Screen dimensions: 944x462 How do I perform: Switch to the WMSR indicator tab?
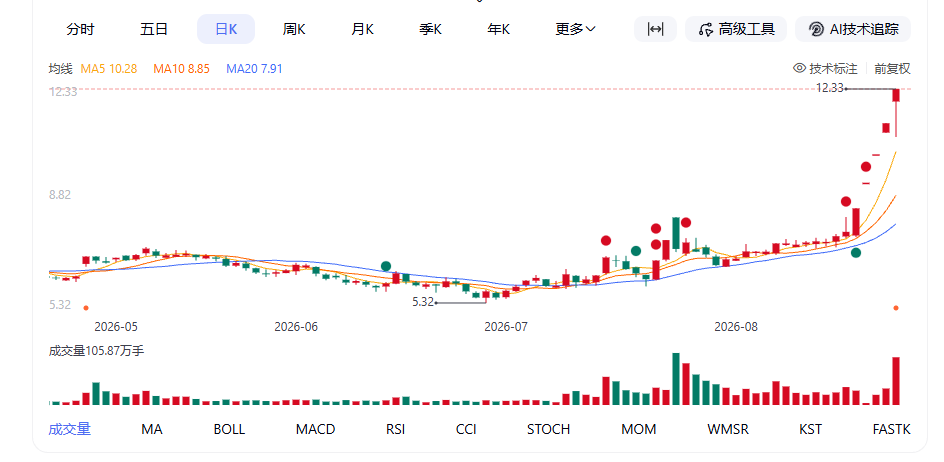click(x=728, y=429)
